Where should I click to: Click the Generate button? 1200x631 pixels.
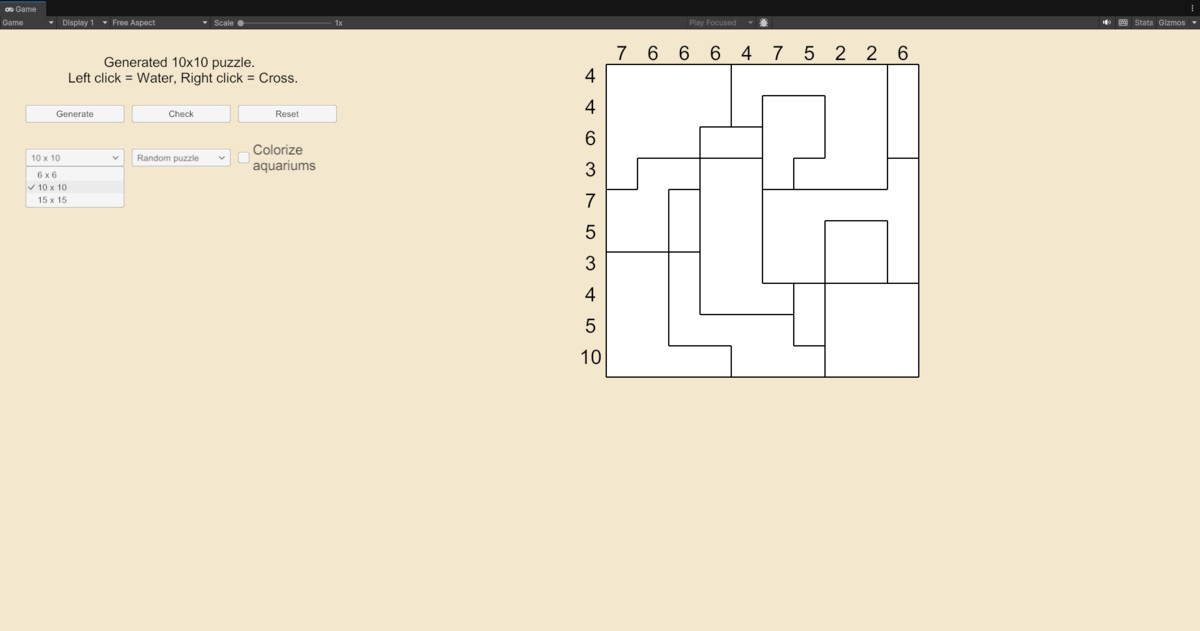pos(75,114)
